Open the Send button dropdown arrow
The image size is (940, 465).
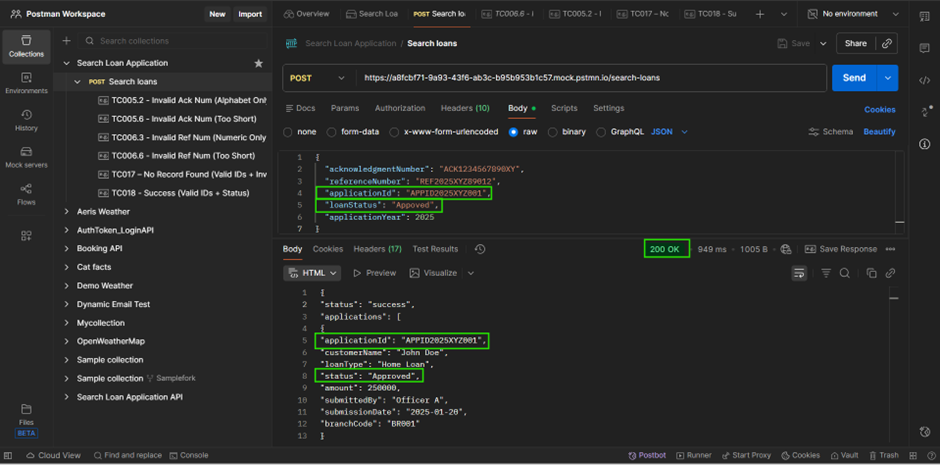point(888,78)
